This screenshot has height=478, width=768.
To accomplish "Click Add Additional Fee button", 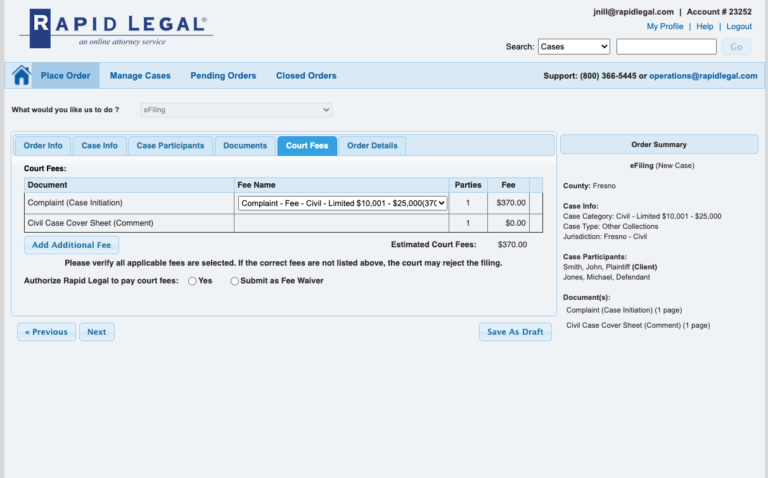I will coord(72,245).
